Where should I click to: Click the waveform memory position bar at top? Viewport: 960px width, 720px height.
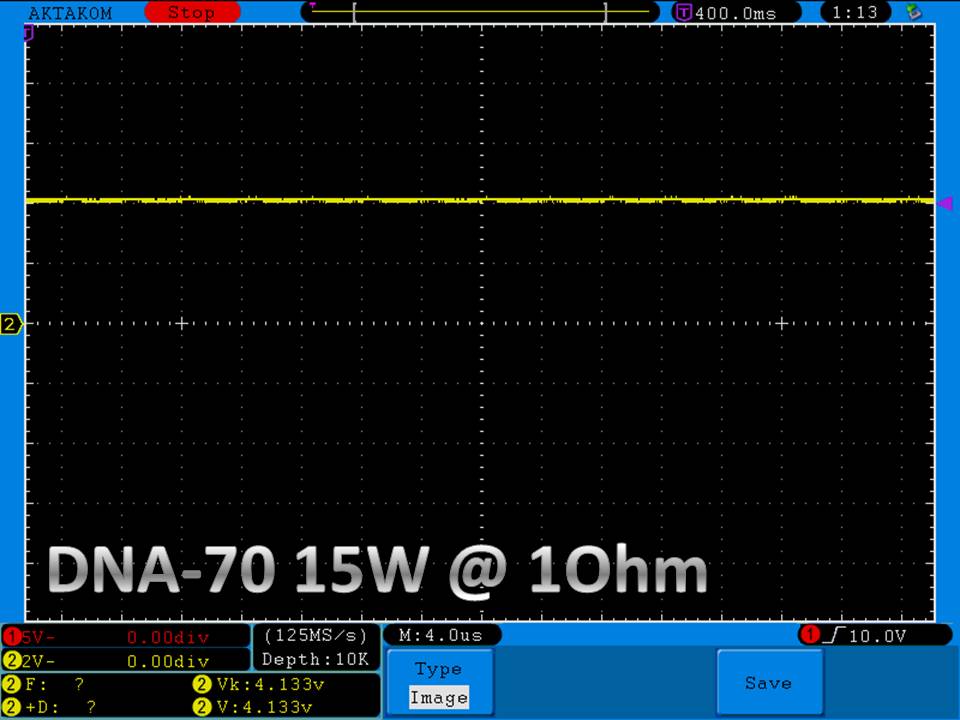[x=480, y=12]
